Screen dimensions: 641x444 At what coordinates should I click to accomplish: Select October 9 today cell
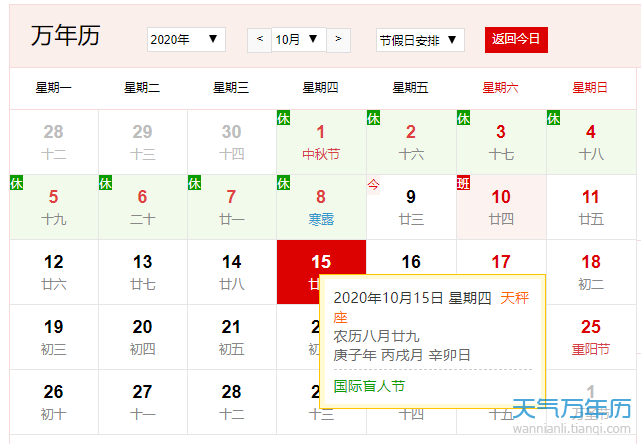(x=411, y=207)
